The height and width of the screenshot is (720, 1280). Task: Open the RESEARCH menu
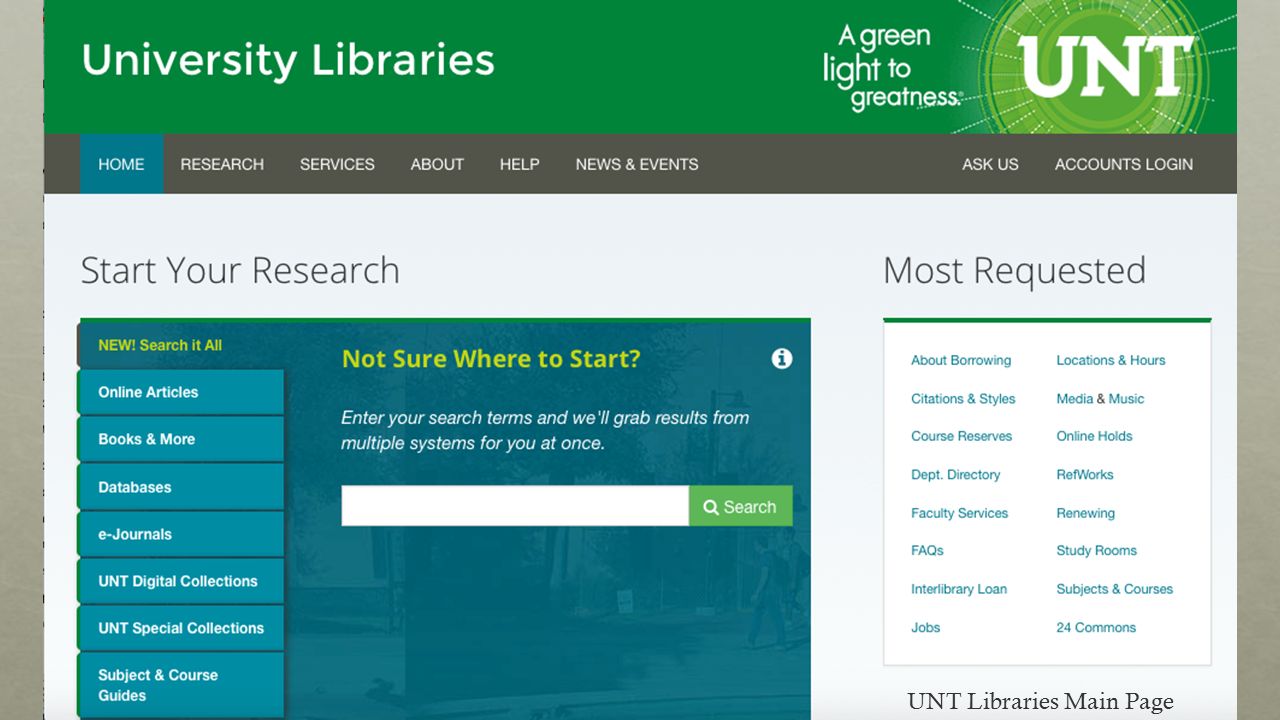222,164
